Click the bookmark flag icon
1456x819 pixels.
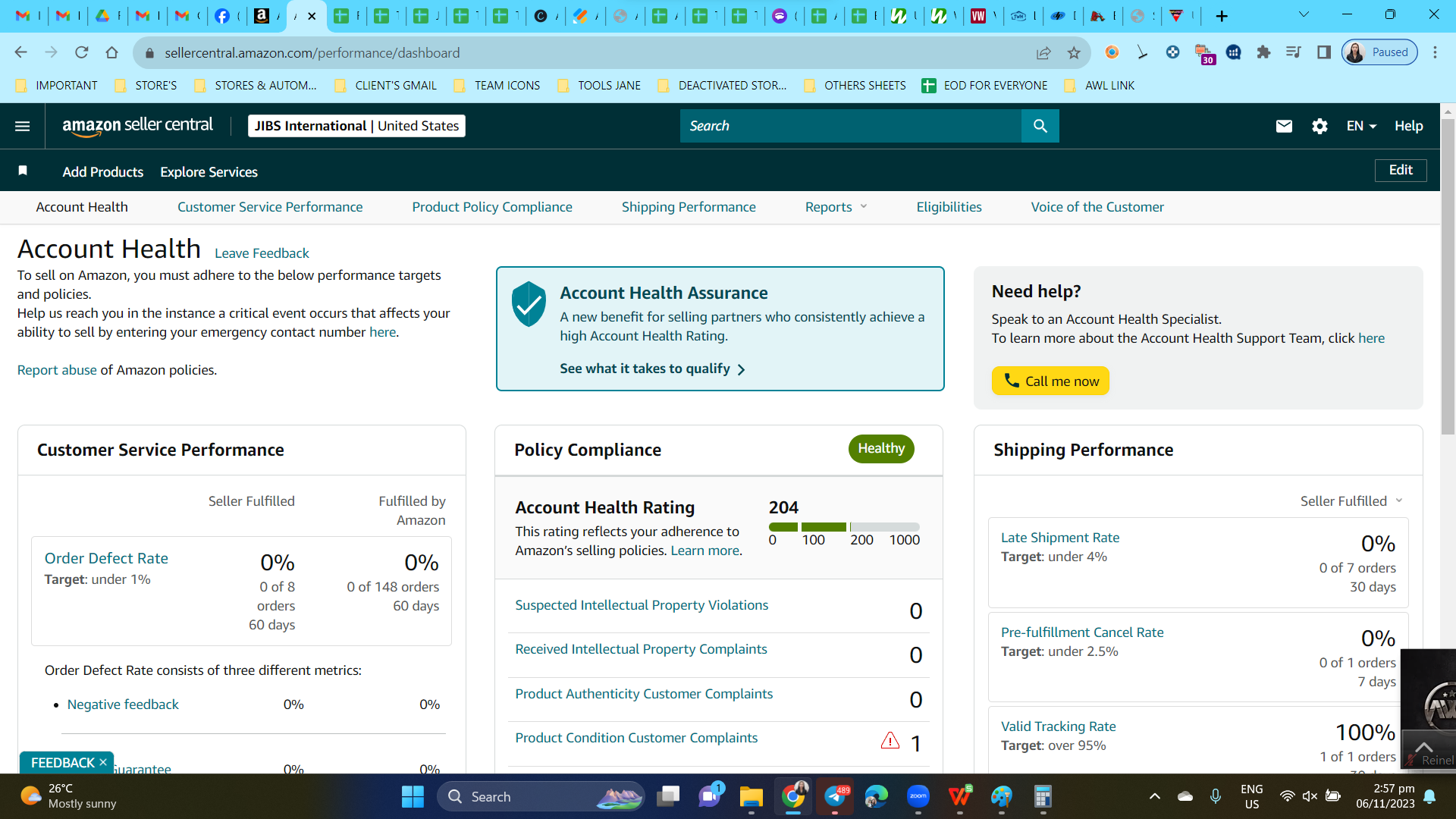click(23, 171)
